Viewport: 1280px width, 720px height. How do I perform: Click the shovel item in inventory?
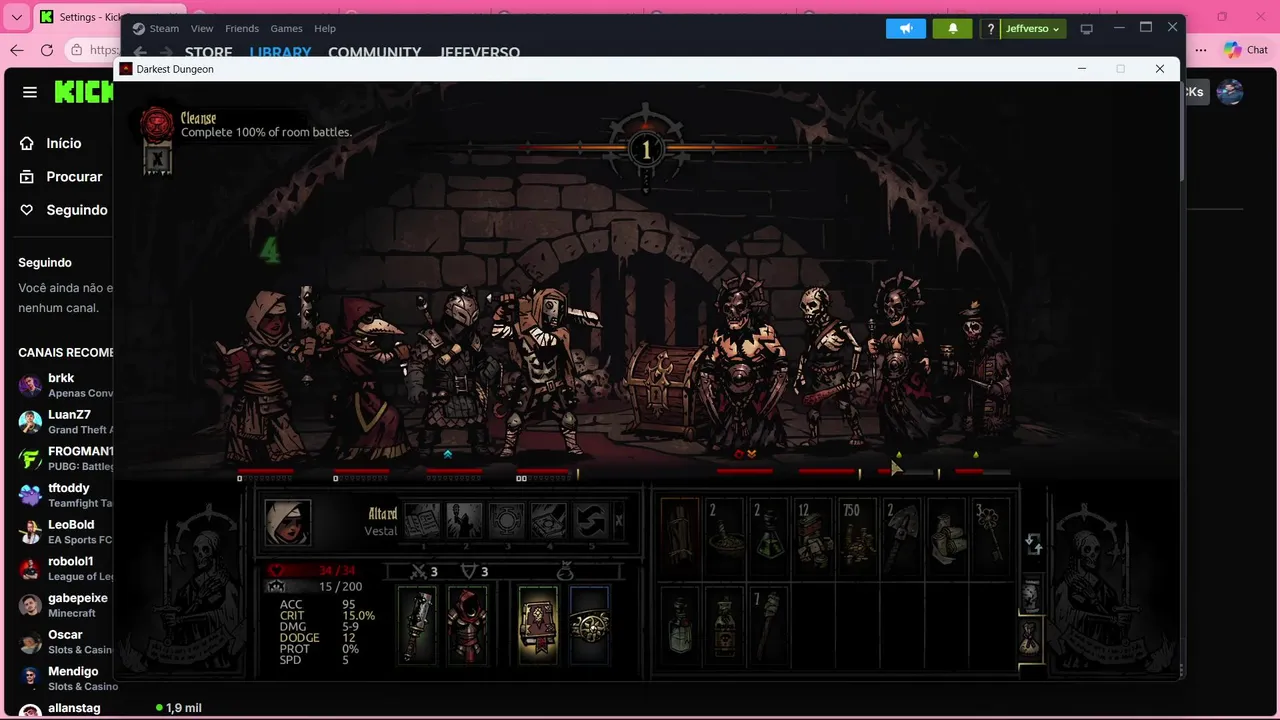901,538
